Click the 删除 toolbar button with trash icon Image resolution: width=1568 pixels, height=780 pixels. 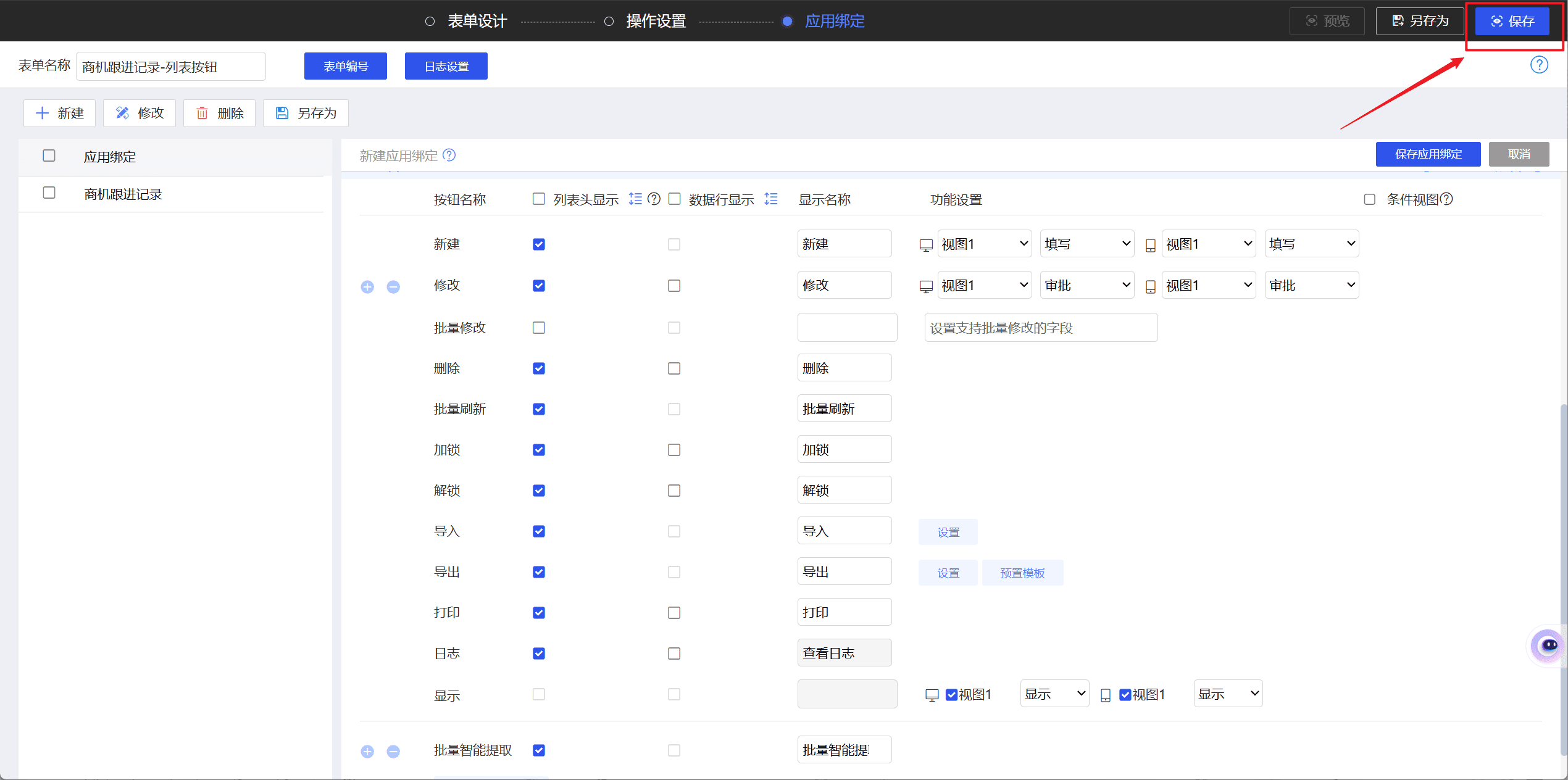[x=219, y=113]
